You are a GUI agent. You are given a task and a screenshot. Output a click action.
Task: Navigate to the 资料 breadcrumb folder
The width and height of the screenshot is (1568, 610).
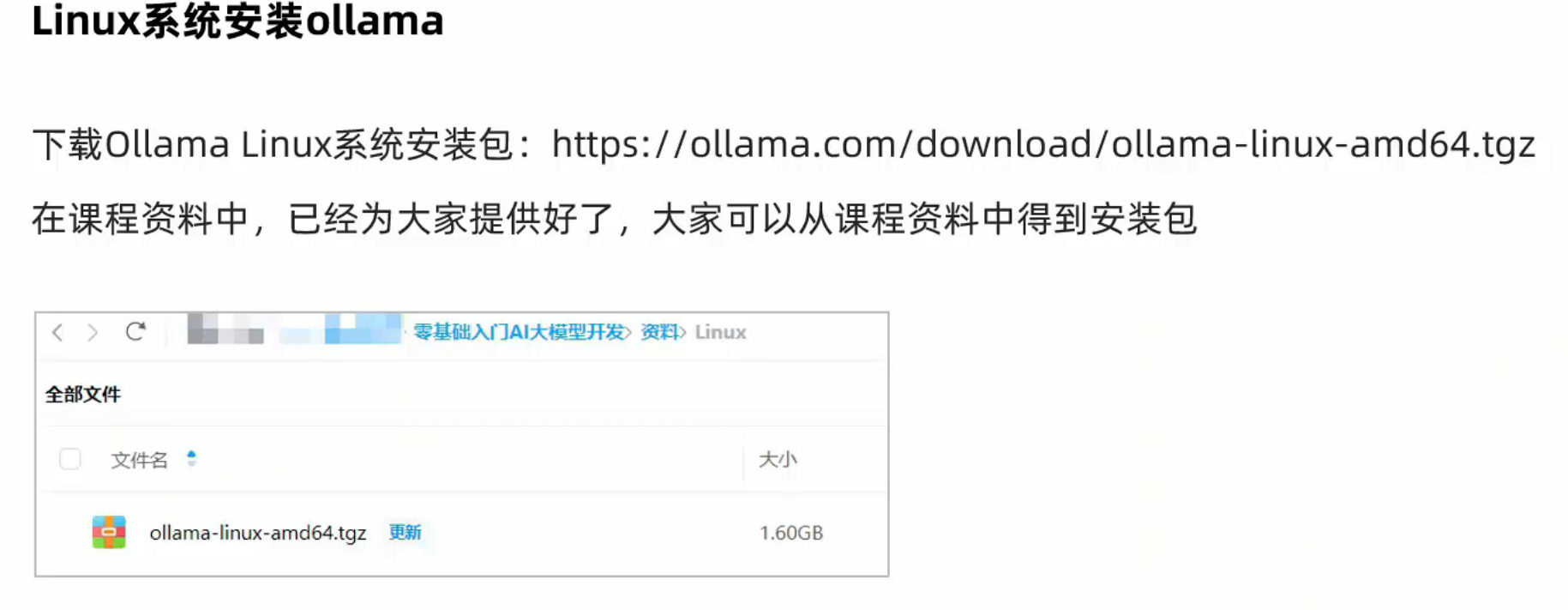(658, 332)
